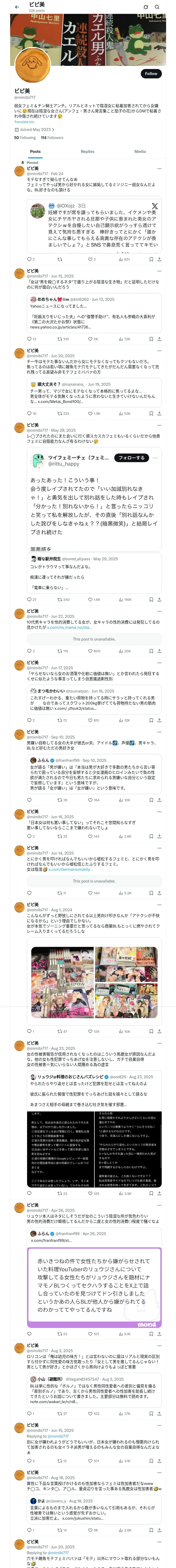Viewport: 176px width, 1568px height.
Task: Click the circular icon left of search
Action: pyautogui.click(x=146, y=7)
